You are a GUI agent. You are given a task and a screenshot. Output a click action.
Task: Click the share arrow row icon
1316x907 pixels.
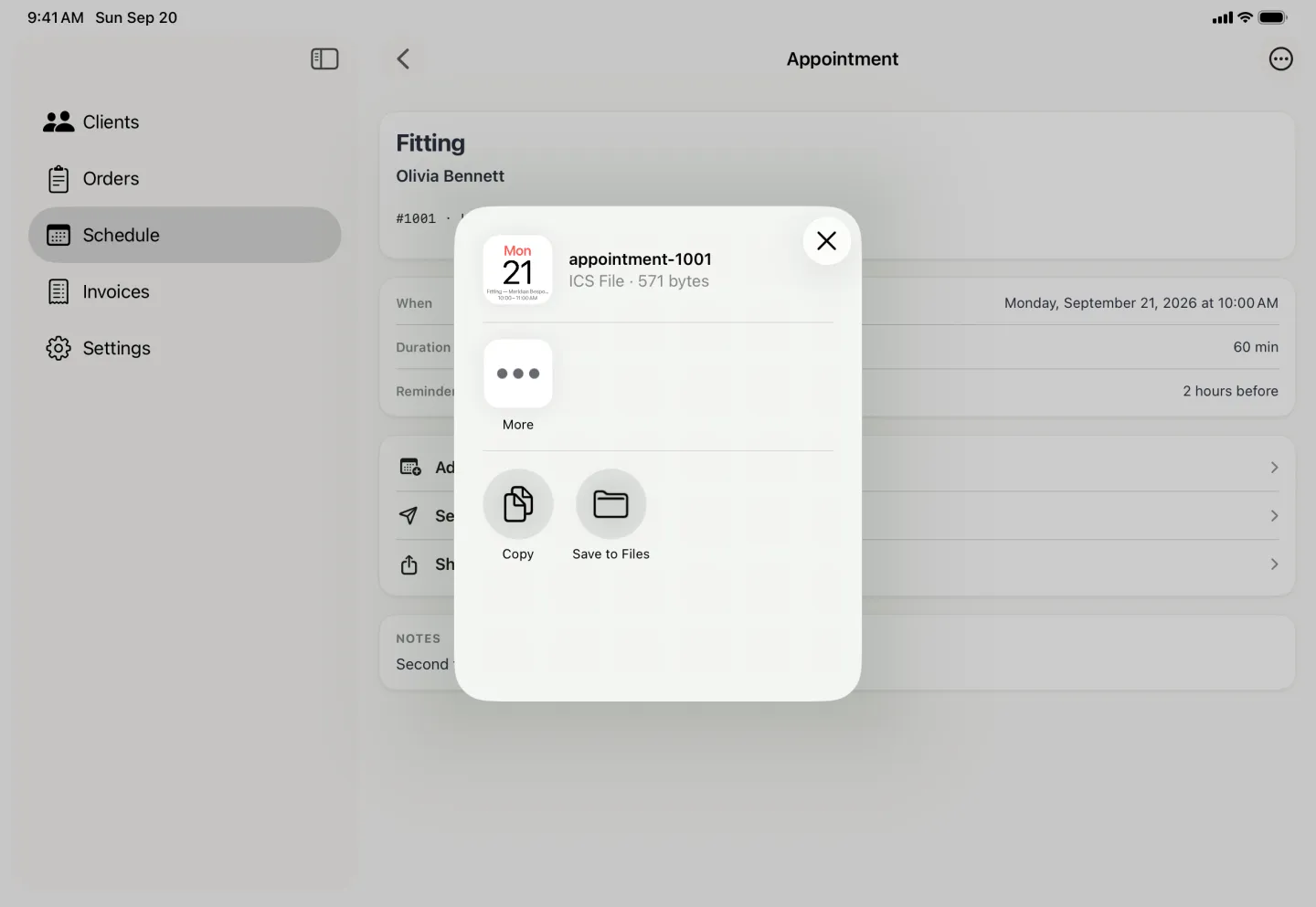pos(409,564)
